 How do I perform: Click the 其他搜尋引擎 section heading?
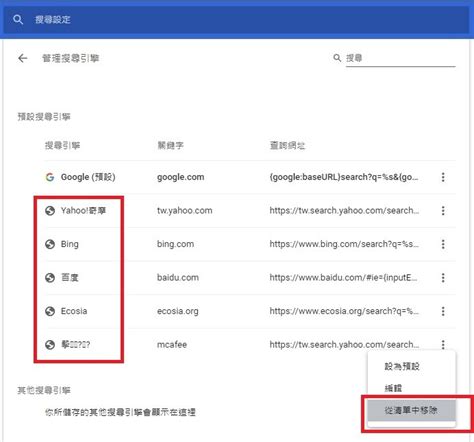pyautogui.click(x=44, y=390)
